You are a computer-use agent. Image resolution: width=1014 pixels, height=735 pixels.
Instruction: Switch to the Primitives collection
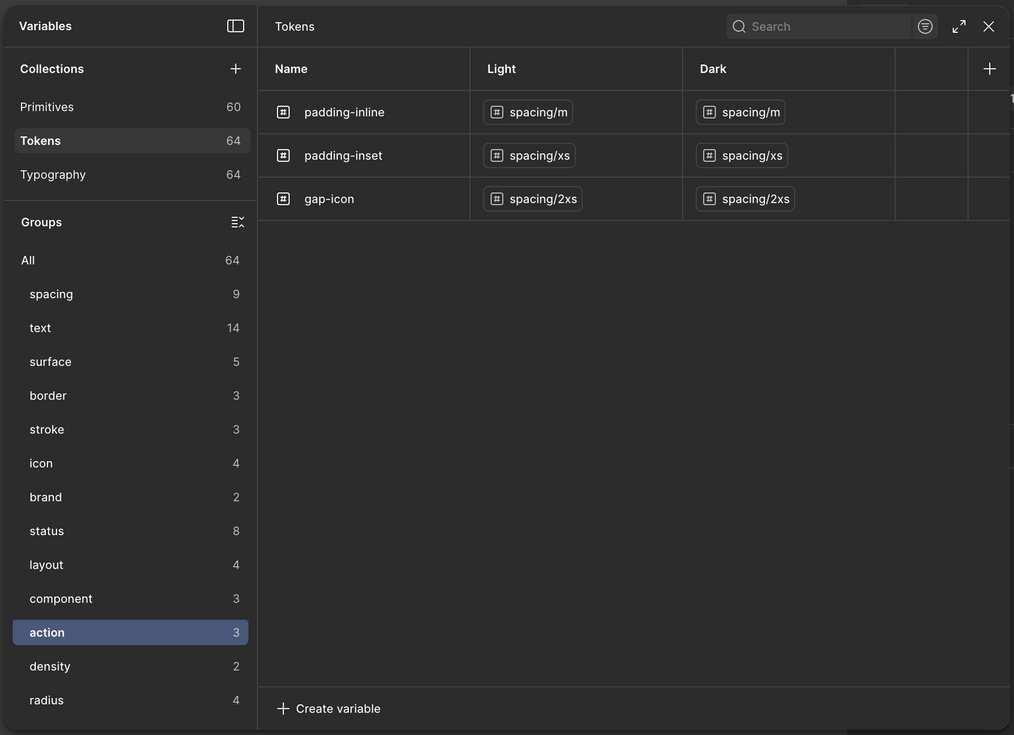click(47, 107)
